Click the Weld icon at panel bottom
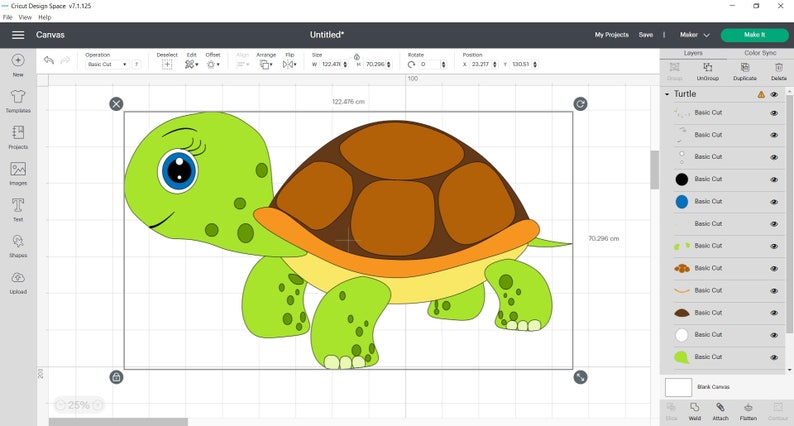This screenshot has width=794, height=426. [694, 412]
